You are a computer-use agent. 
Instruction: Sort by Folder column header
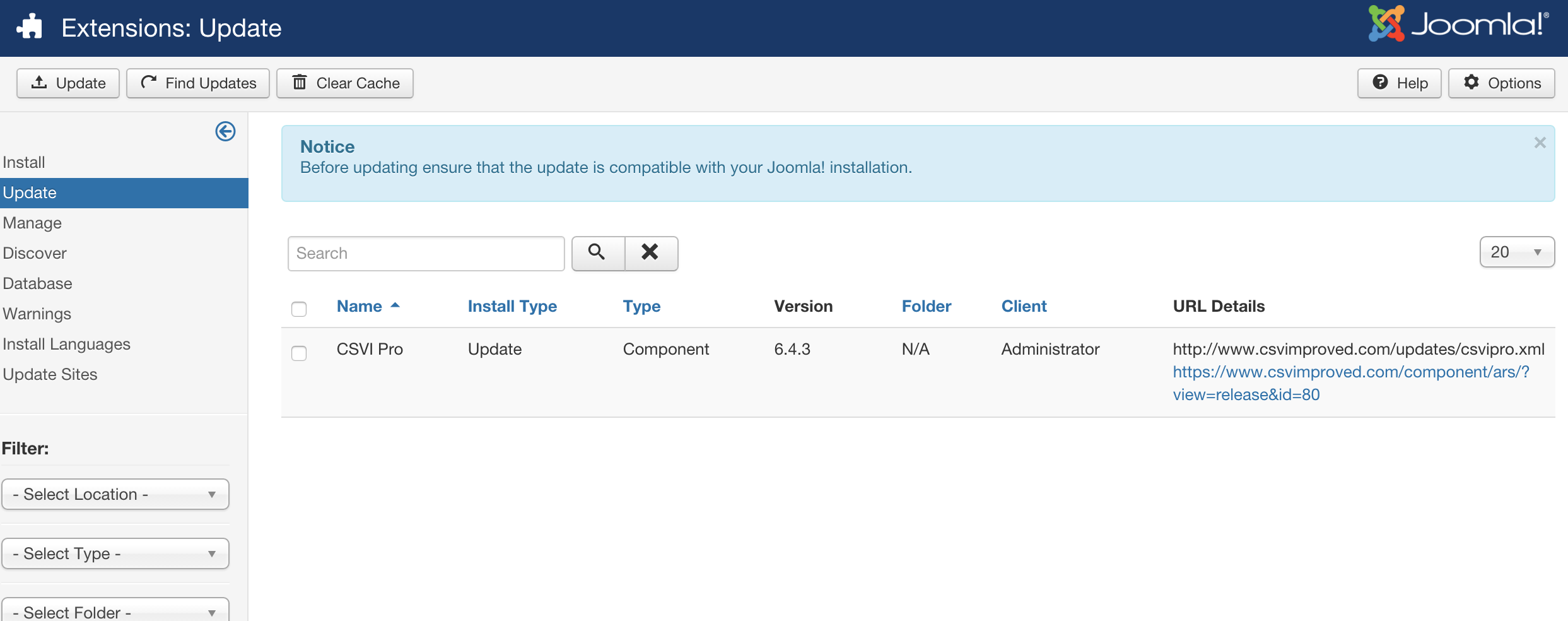tap(927, 306)
